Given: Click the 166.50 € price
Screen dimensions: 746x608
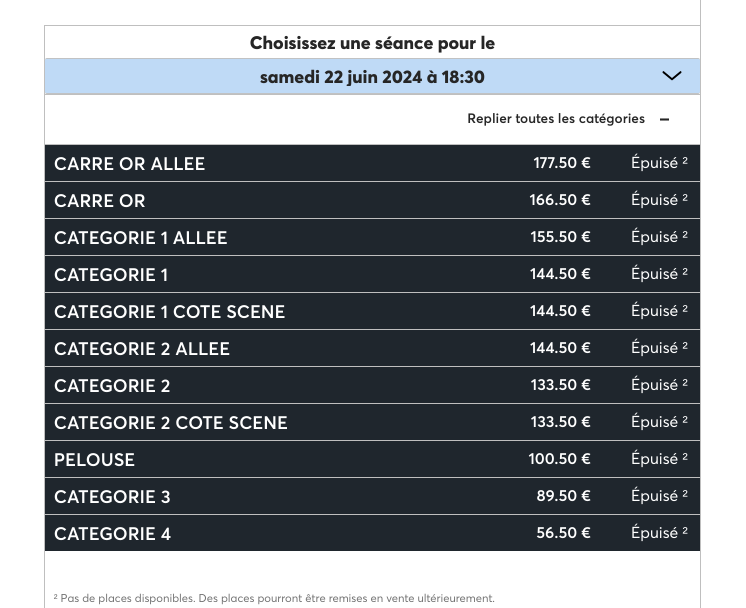Looking at the screenshot, I should pos(560,200).
